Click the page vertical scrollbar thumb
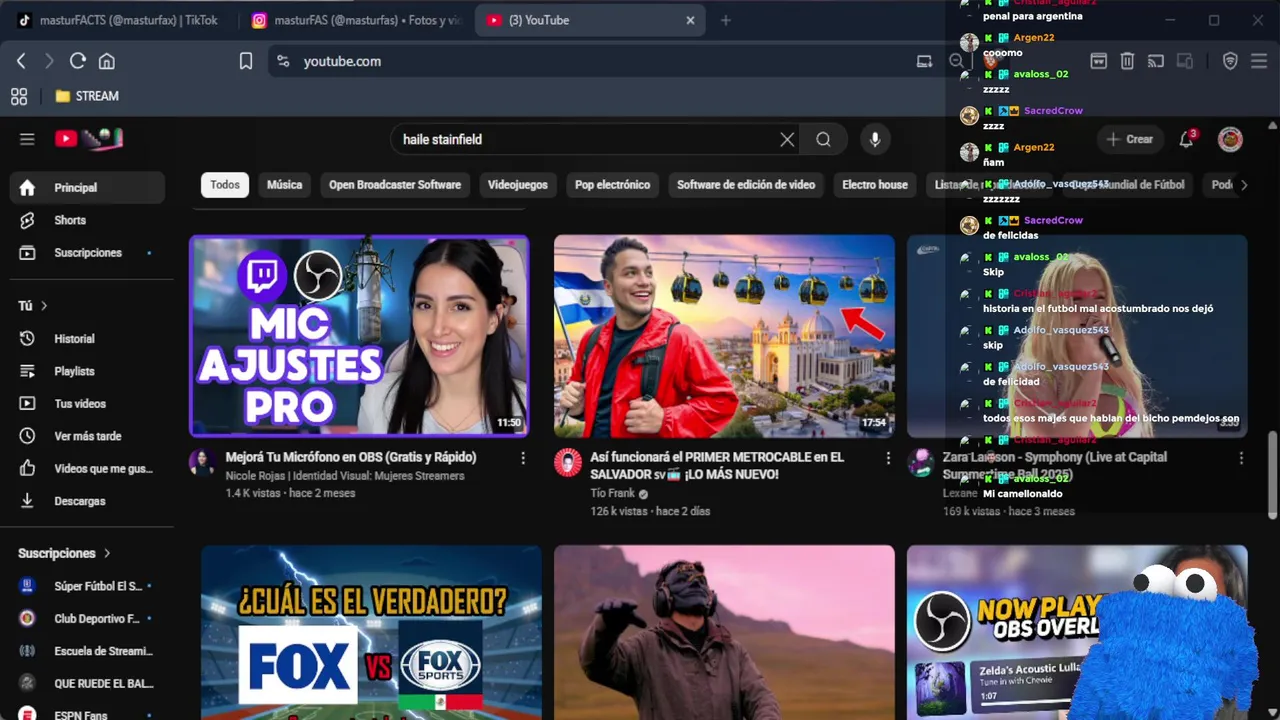This screenshot has height=720, width=1280. click(x=1273, y=474)
